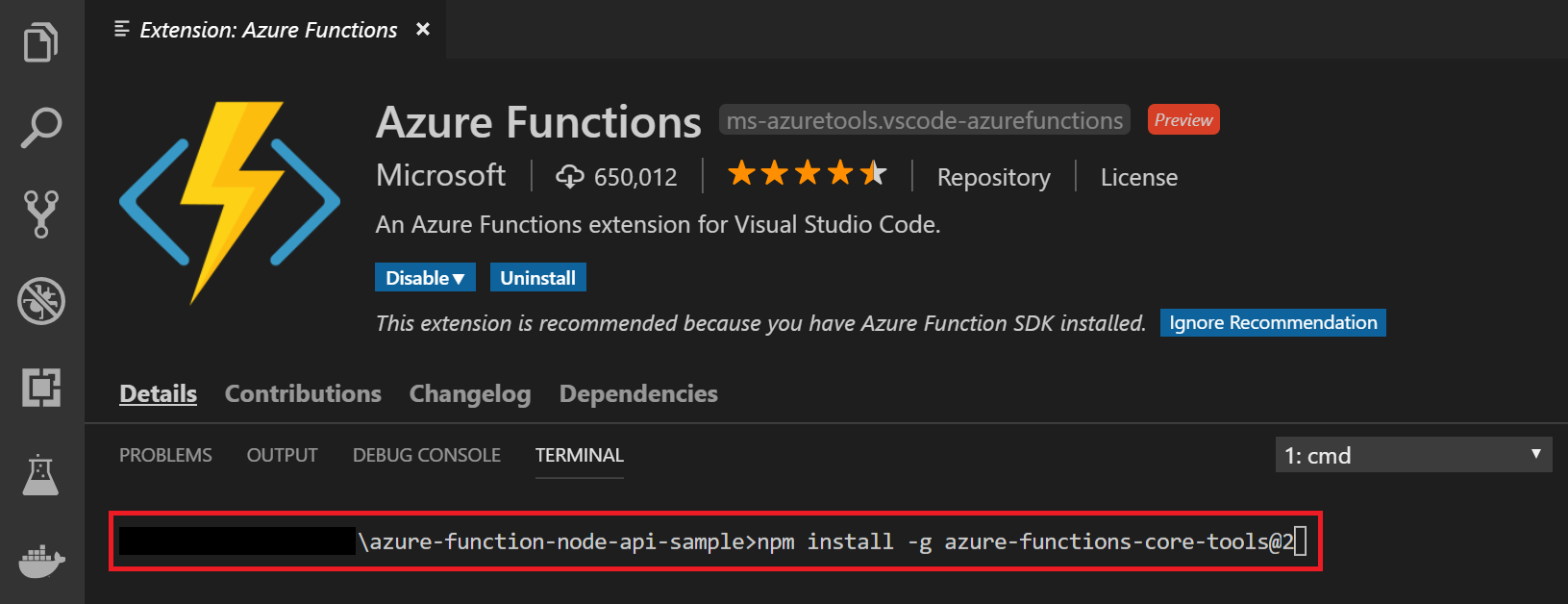
Task: Open the Docker whale view icon
Action: 41,561
